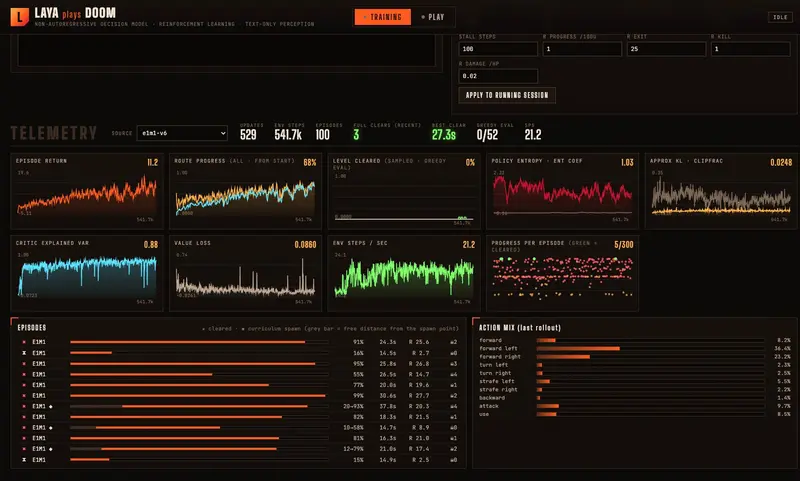Click the Route Progress value 68%
This screenshot has width=800, height=481.
(310, 162)
